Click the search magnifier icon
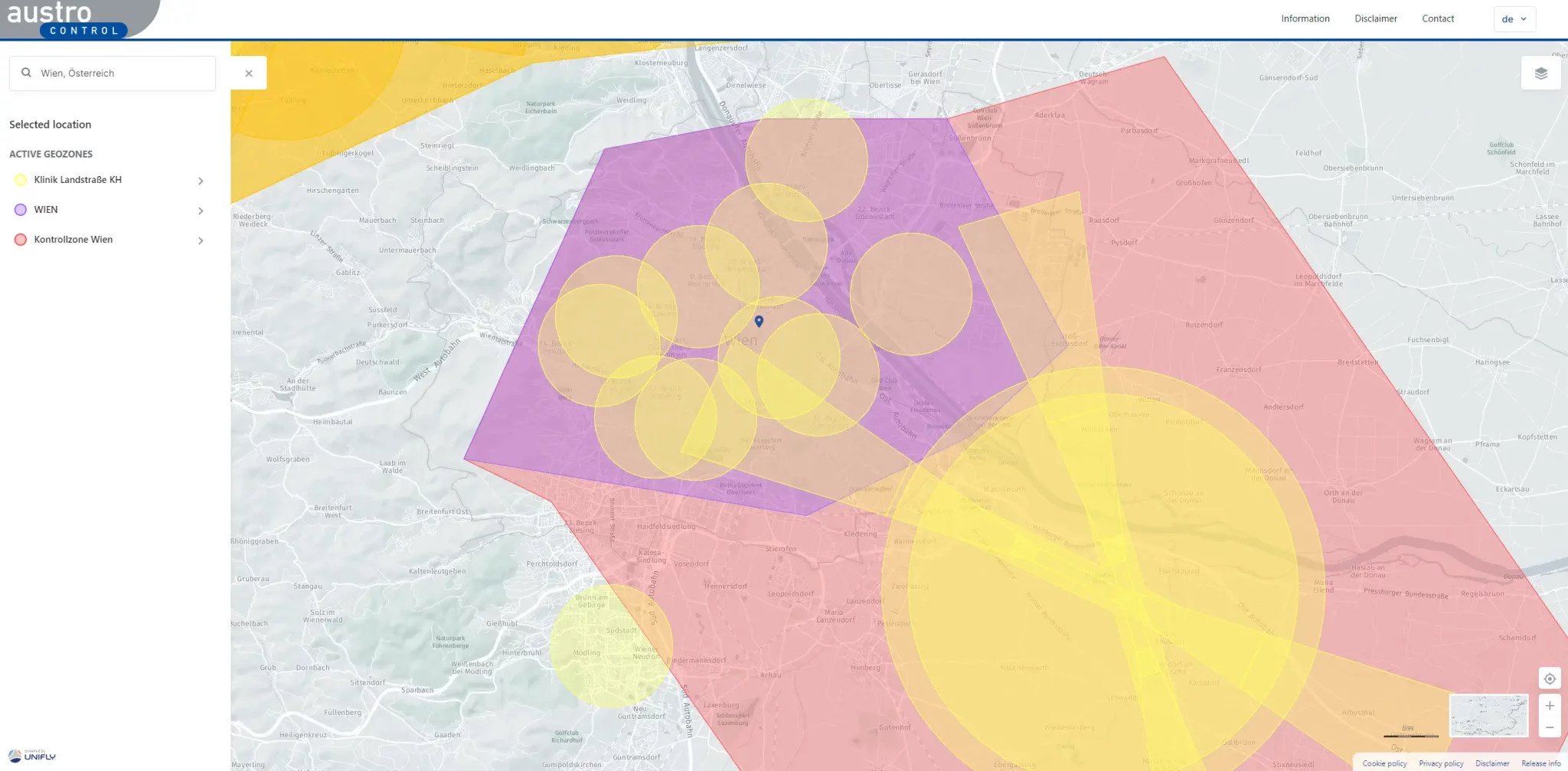The image size is (1568, 771). coord(26,73)
